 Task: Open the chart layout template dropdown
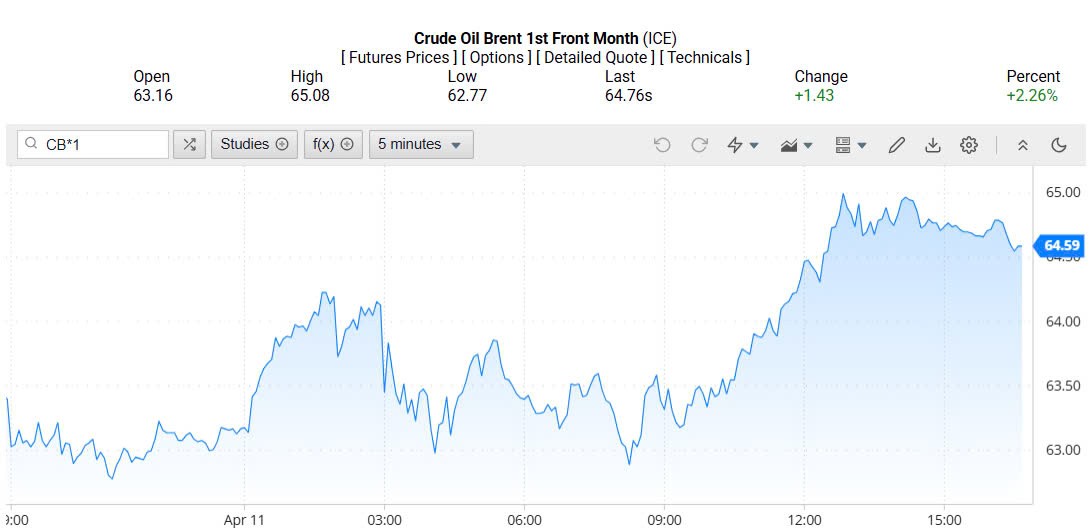(x=850, y=145)
